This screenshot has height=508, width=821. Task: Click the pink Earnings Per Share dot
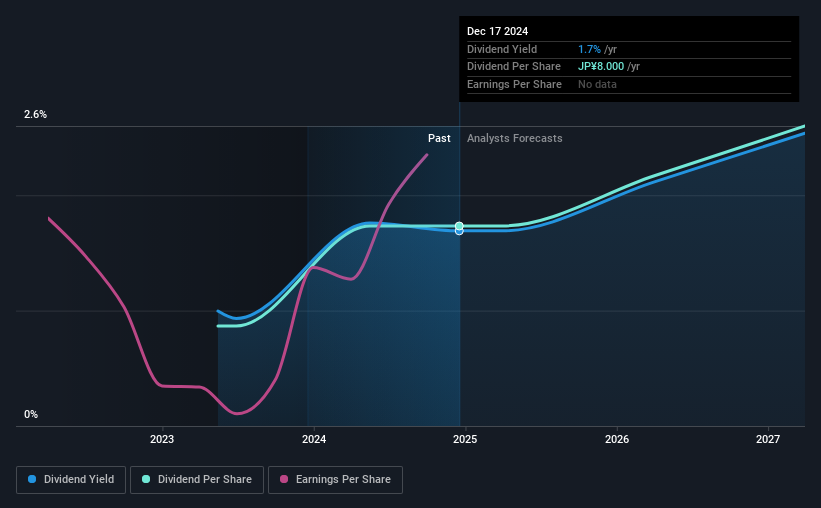click(x=284, y=479)
